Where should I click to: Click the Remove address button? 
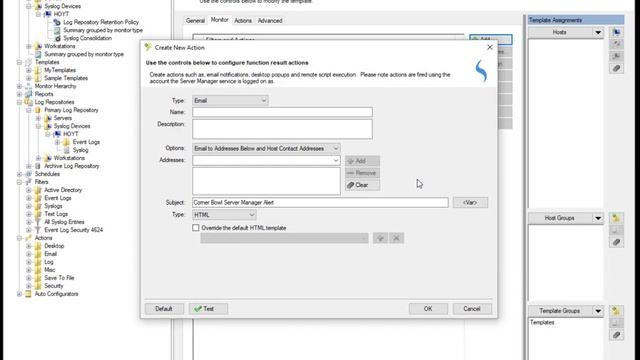coord(362,173)
